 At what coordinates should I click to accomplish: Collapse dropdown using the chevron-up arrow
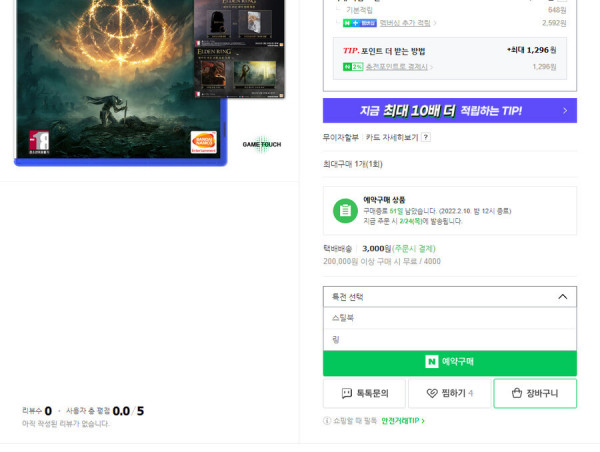pyautogui.click(x=562, y=297)
